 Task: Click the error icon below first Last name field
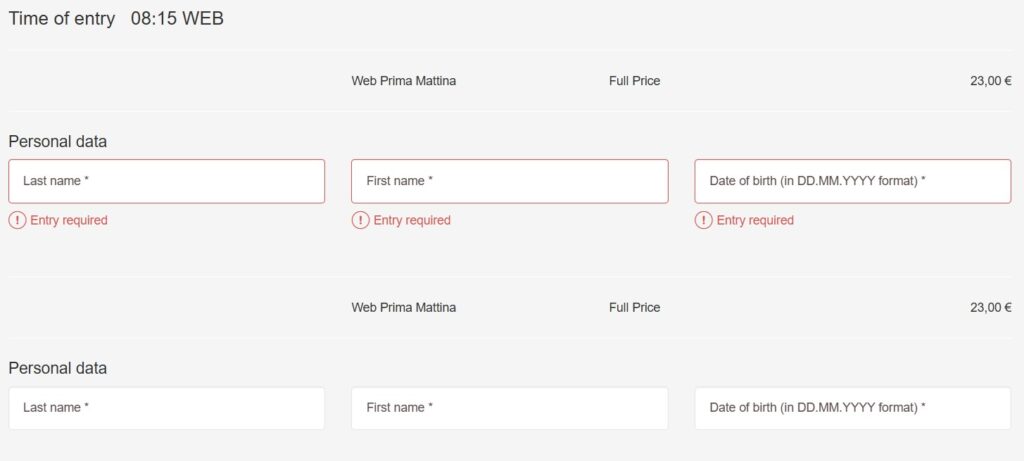coord(18,221)
